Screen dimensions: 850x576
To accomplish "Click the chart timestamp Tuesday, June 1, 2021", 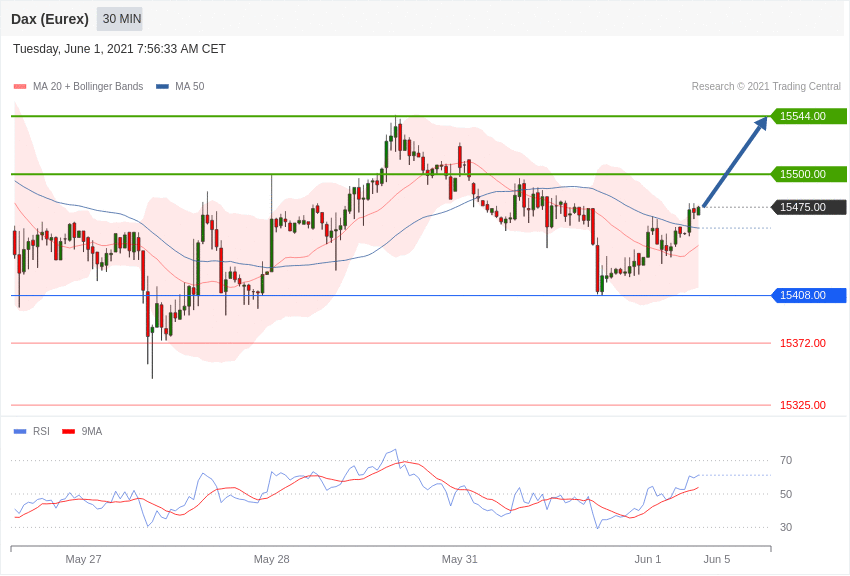I will (119, 49).
